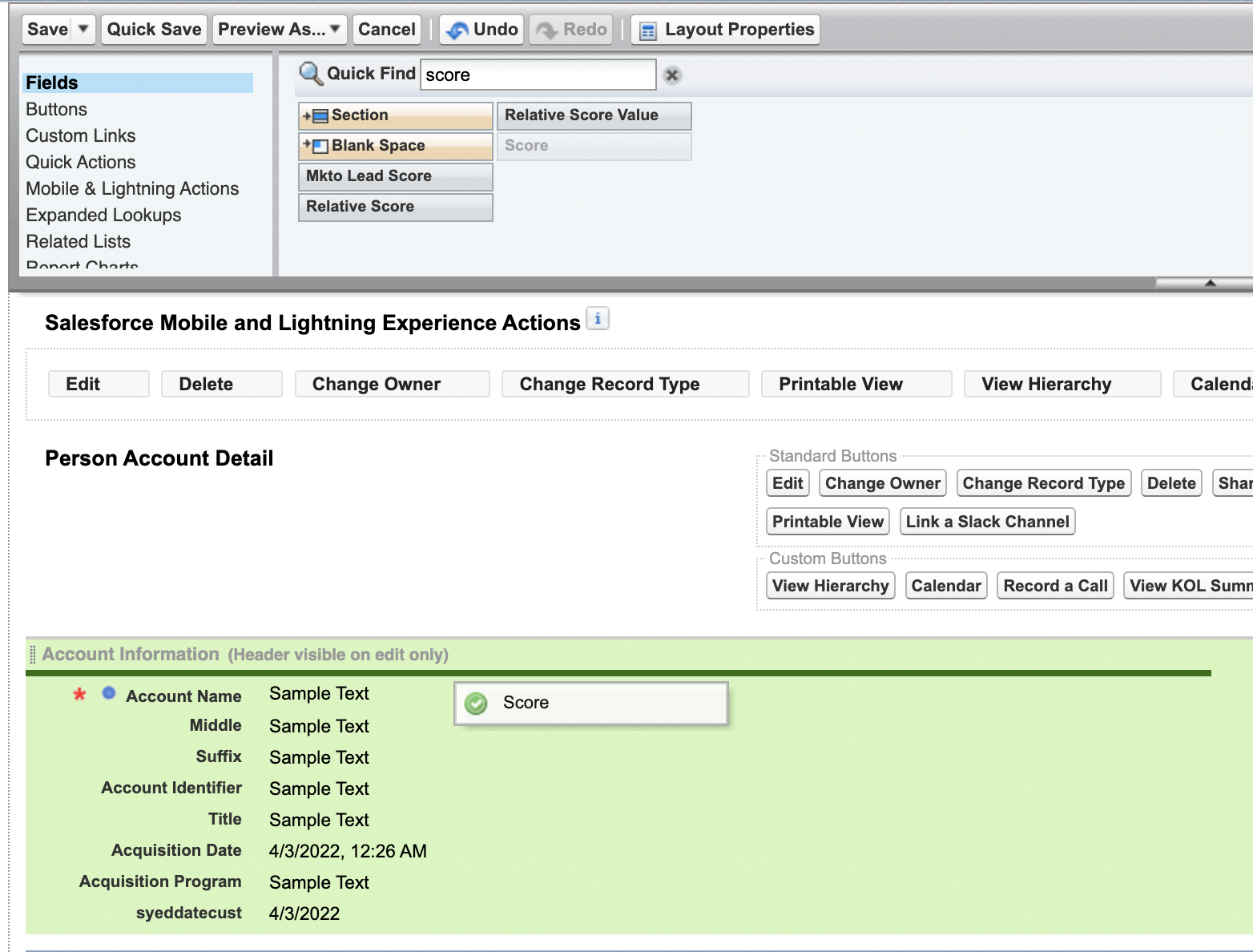The height and width of the screenshot is (952, 1253).
Task: Click the Undo arrow icon
Action: point(457,30)
